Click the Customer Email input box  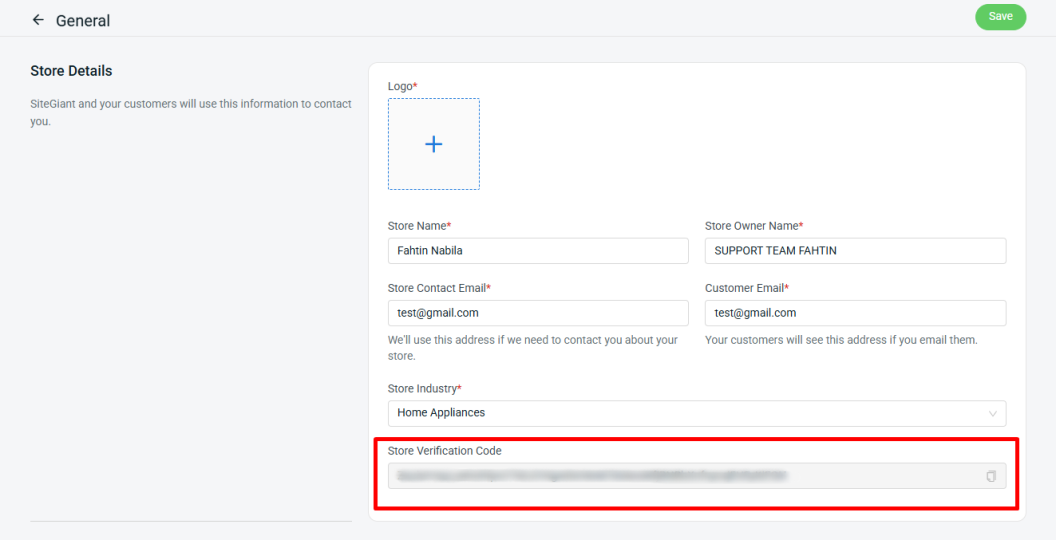[x=855, y=313]
